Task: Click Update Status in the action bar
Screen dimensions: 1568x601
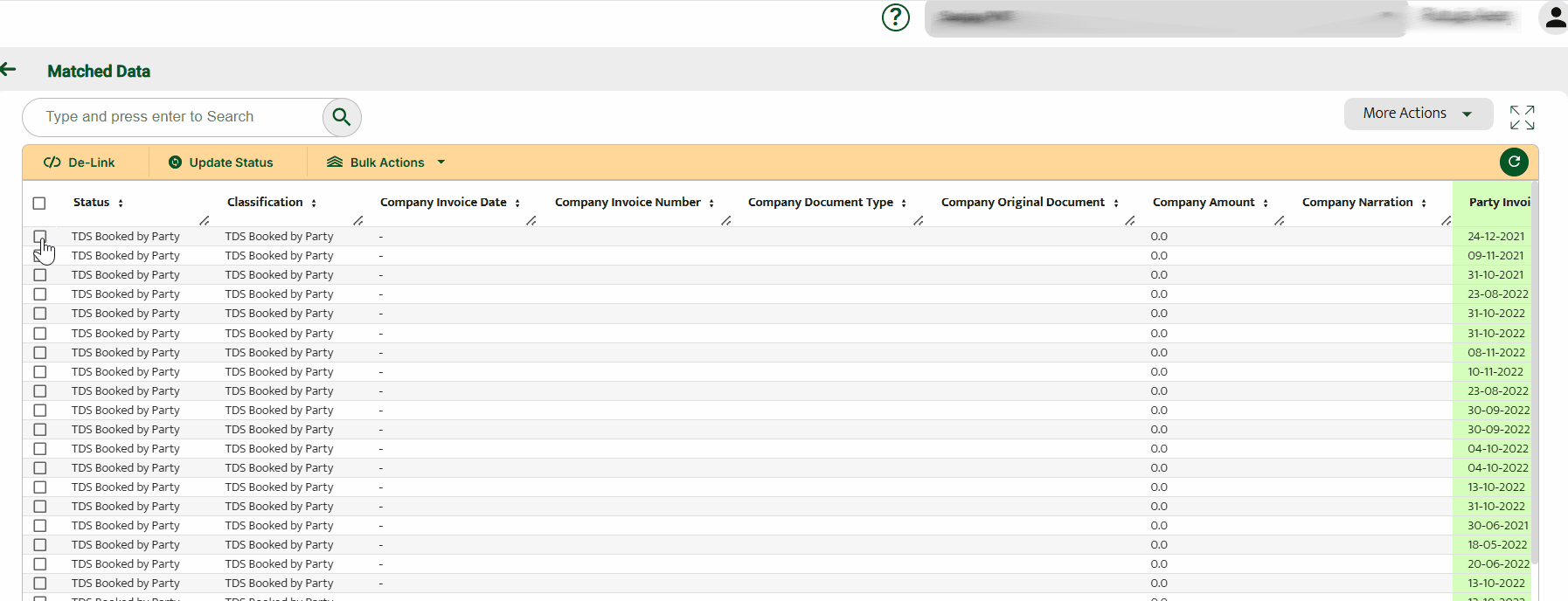Action: click(221, 162)
